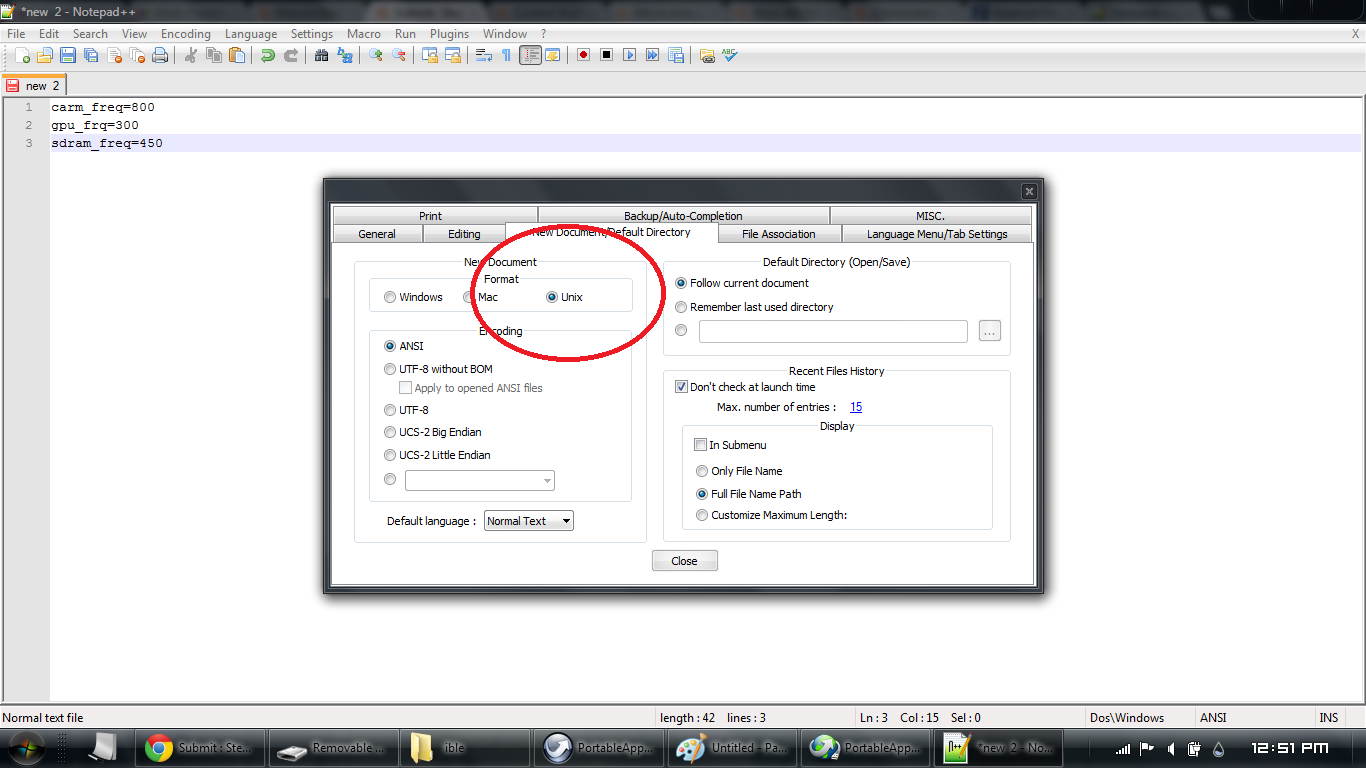Viewport: 1366px width, 768px height.
Task: Undo the last edit with green arrow
Action: (x=267, y=56)
